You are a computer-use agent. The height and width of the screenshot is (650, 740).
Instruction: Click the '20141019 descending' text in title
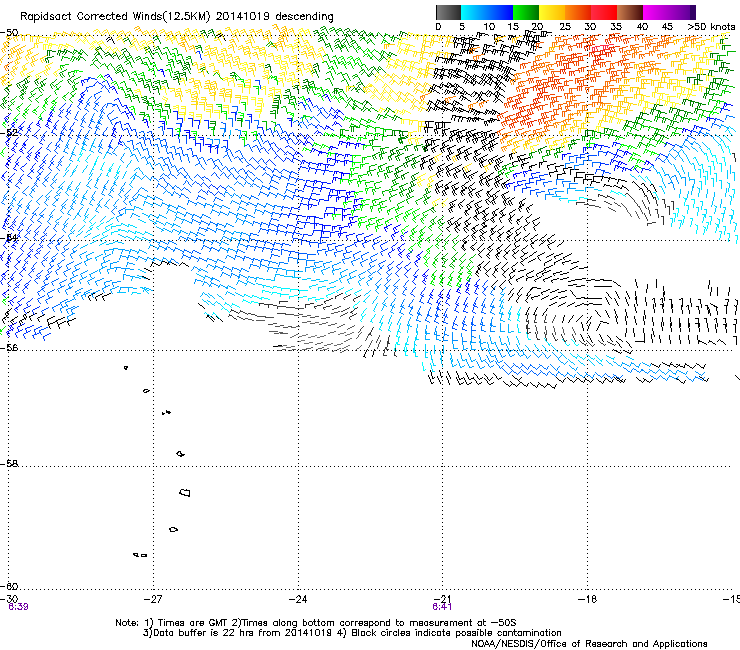[274, 17]
